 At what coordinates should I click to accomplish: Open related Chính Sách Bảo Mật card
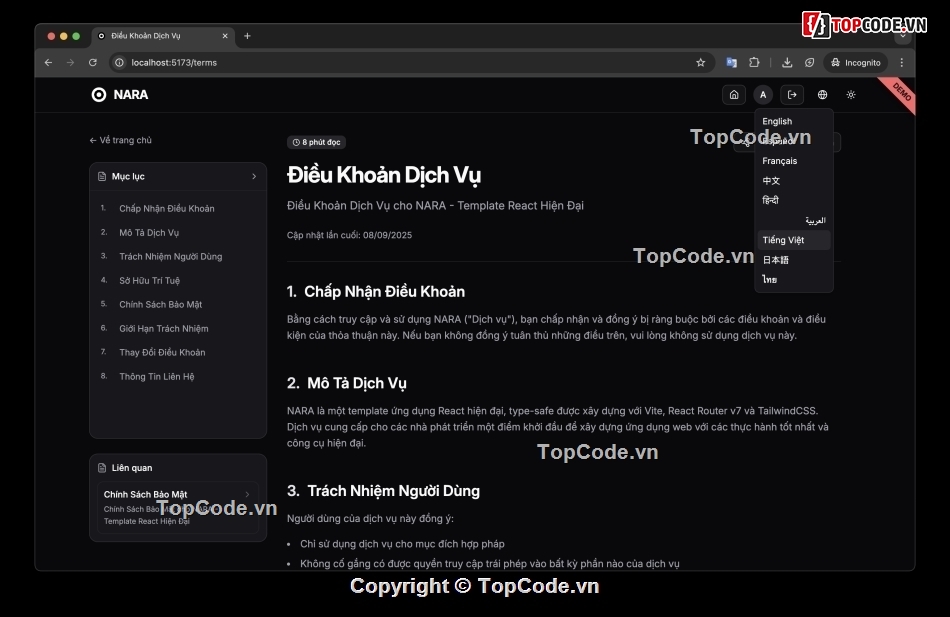point(178,507)
